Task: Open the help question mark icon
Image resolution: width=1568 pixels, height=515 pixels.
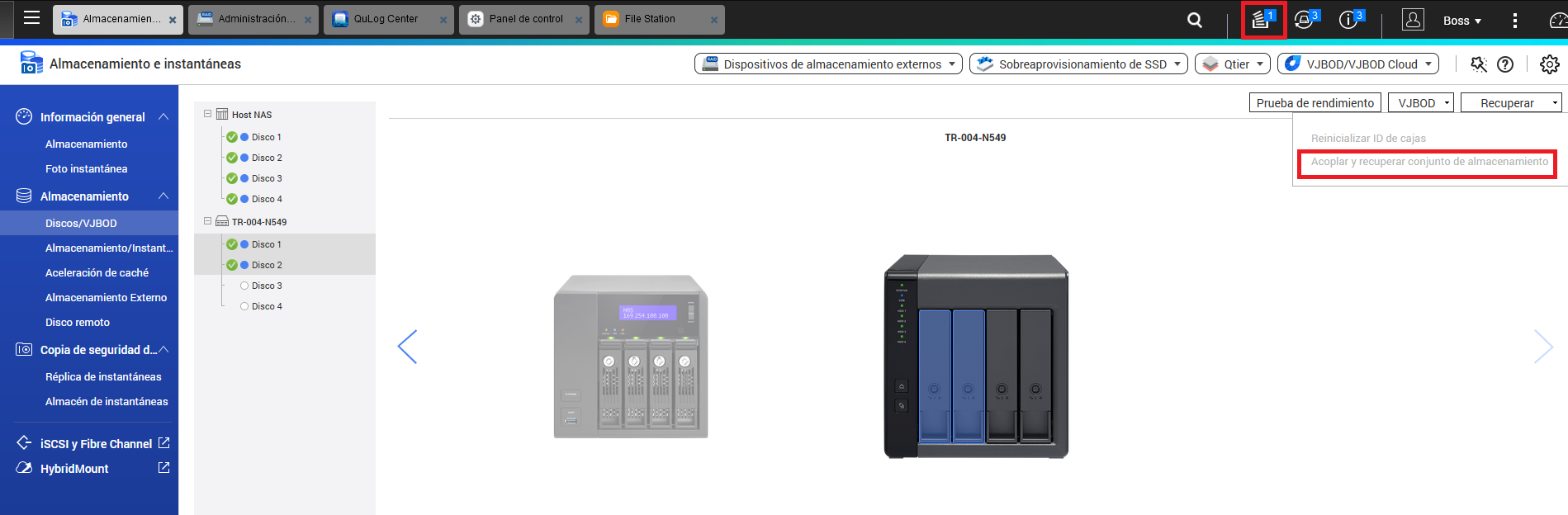Action: click(1505, 64)
